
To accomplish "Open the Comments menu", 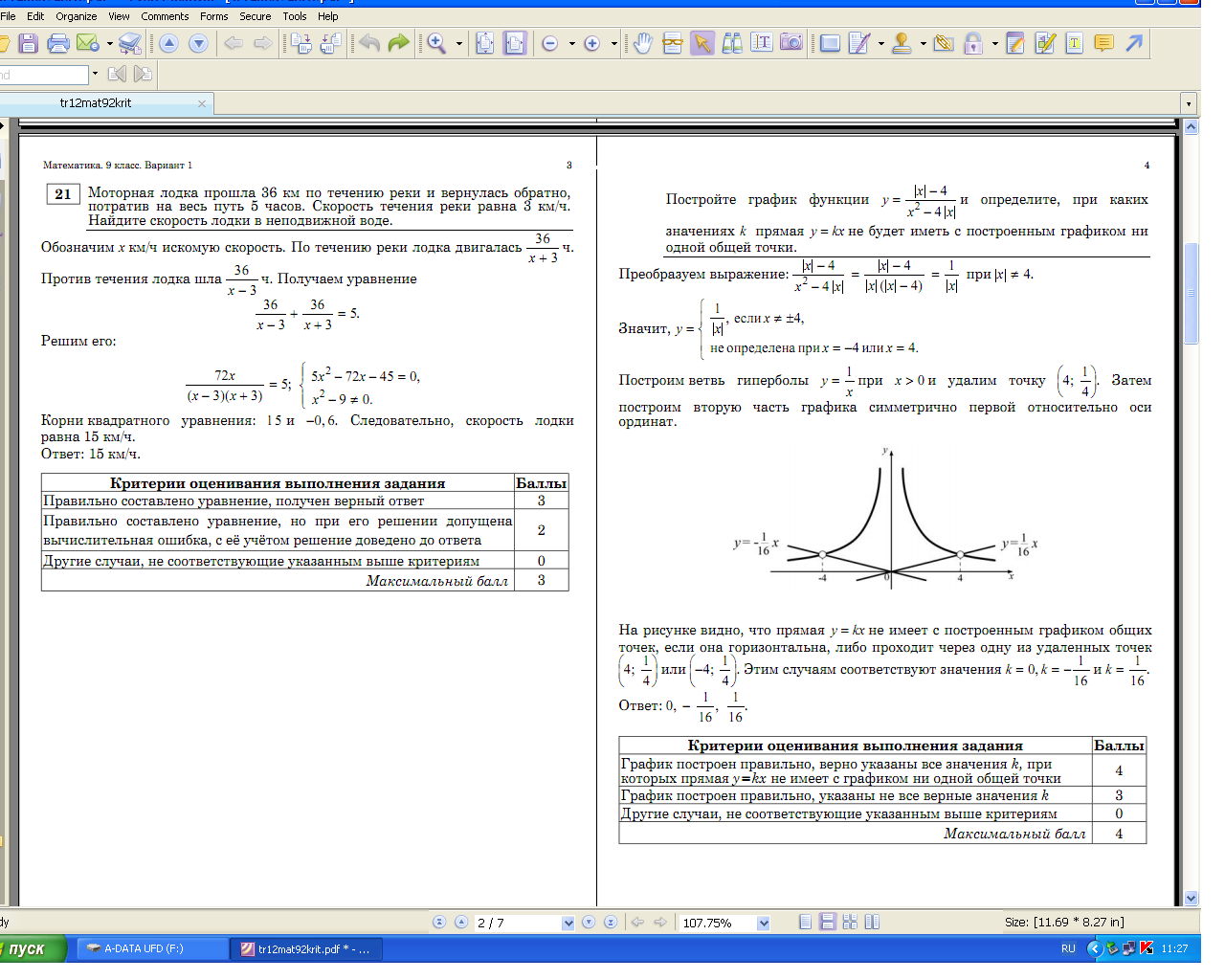I will 165,16.
